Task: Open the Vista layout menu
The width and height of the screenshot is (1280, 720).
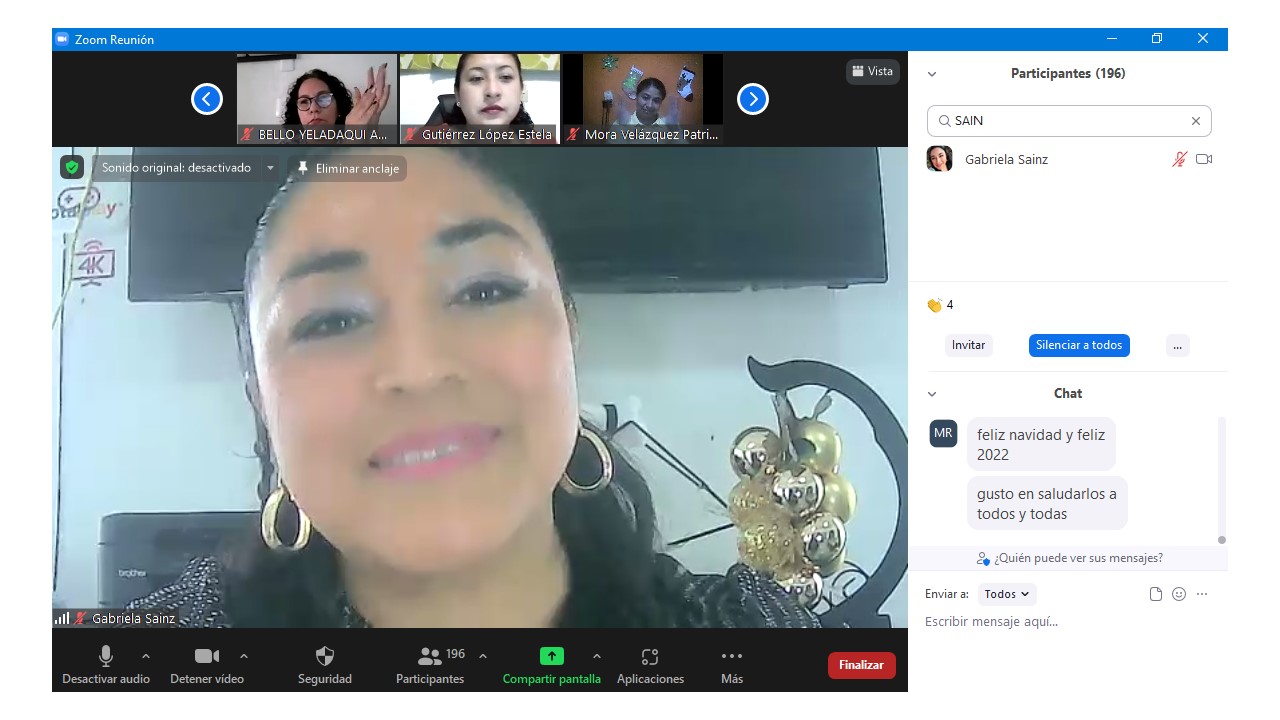Action: pyautogui.click(x=872, y=71)
